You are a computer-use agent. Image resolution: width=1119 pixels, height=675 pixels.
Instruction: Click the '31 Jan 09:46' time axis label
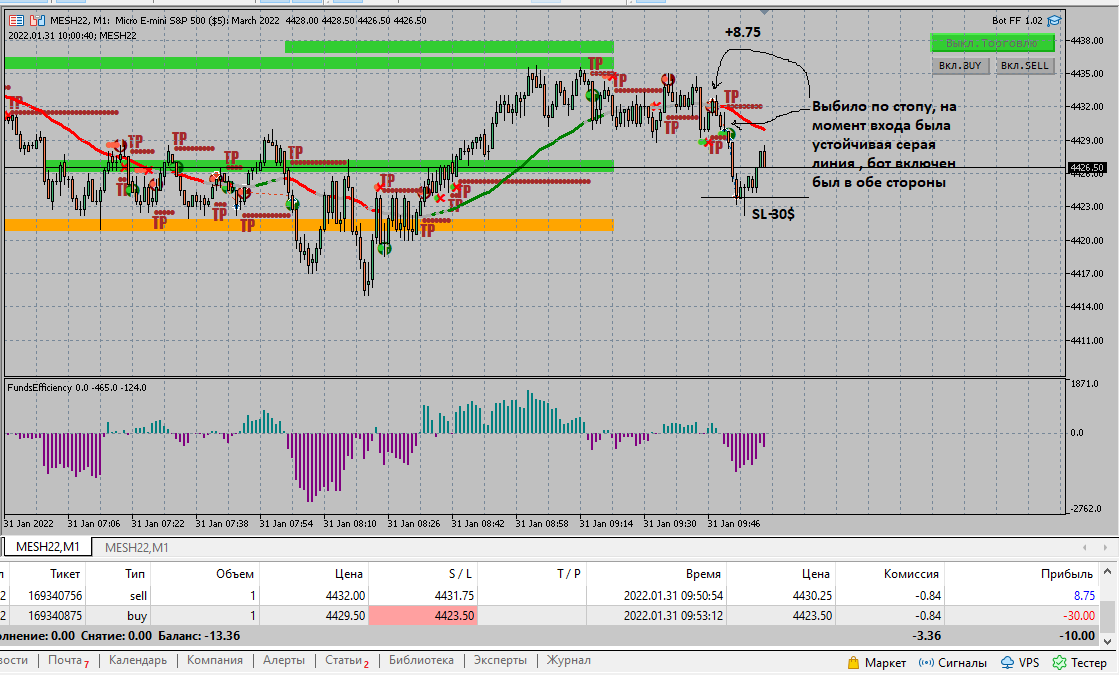(x=734, y=524)
